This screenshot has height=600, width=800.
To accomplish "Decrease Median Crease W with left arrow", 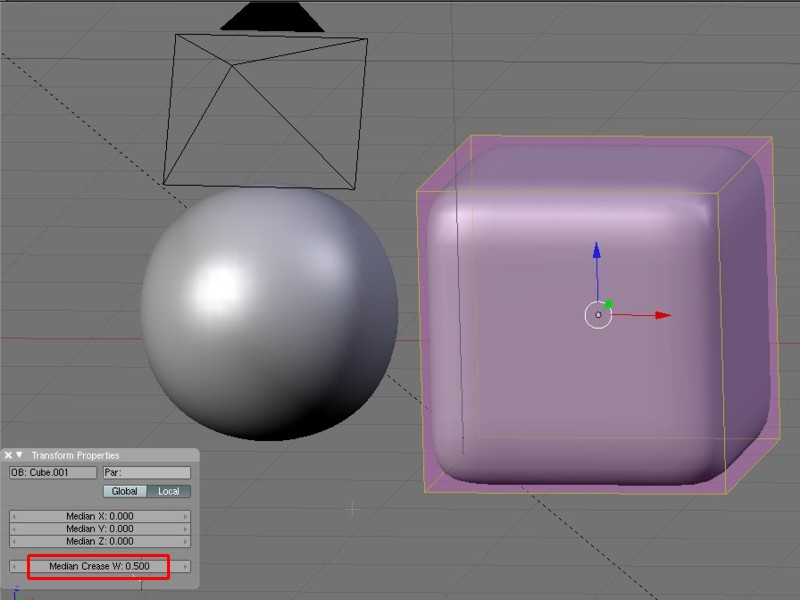I will click(14, 566).
